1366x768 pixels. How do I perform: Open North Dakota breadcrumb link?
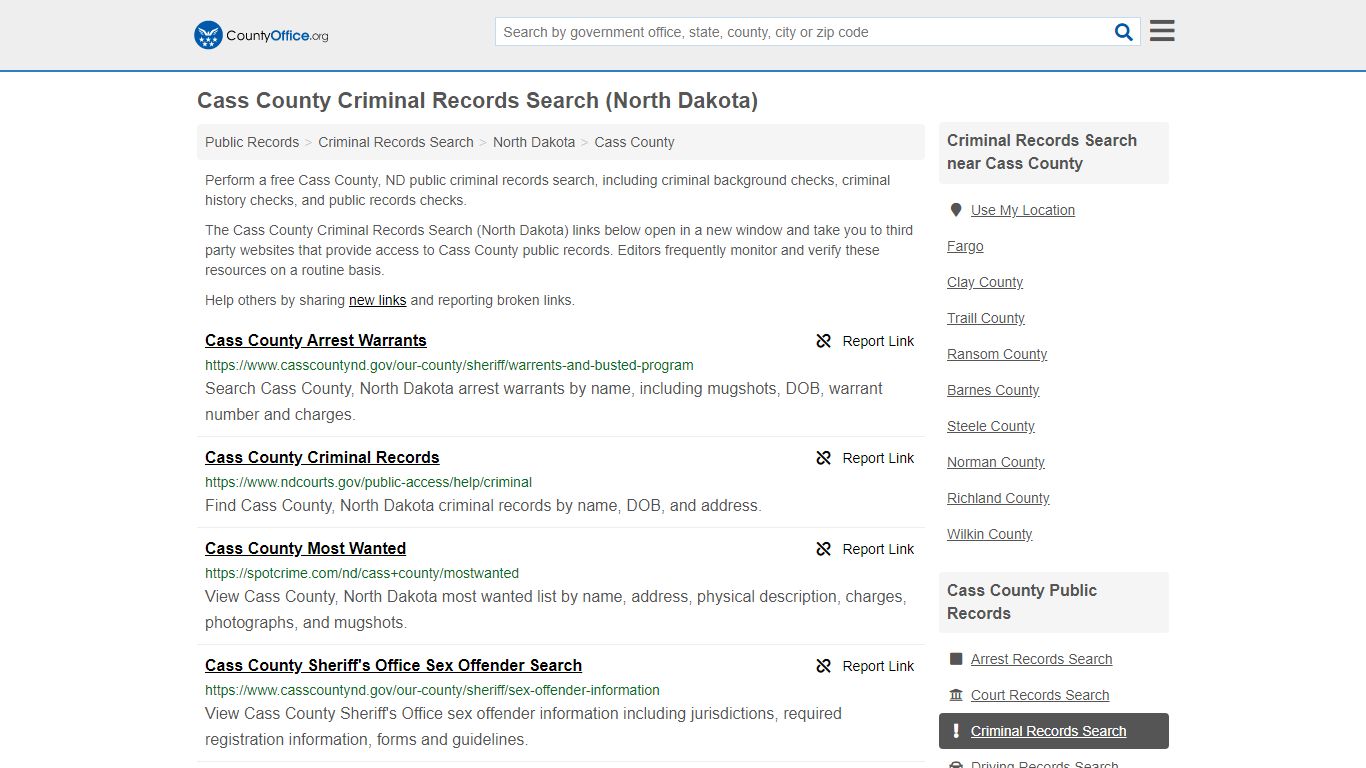point(534,142)
